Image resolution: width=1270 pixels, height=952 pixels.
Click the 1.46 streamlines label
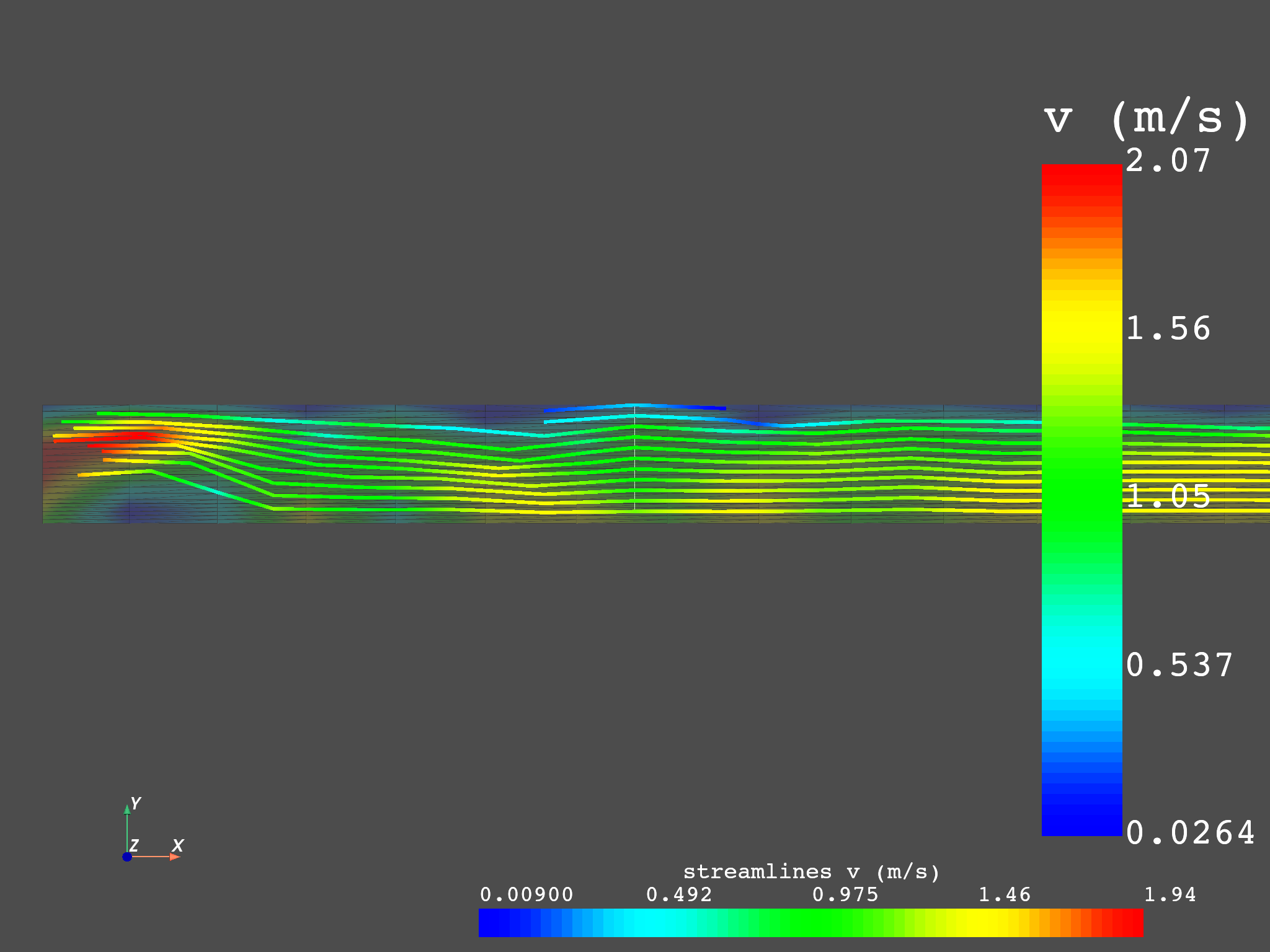(1005, 894)
